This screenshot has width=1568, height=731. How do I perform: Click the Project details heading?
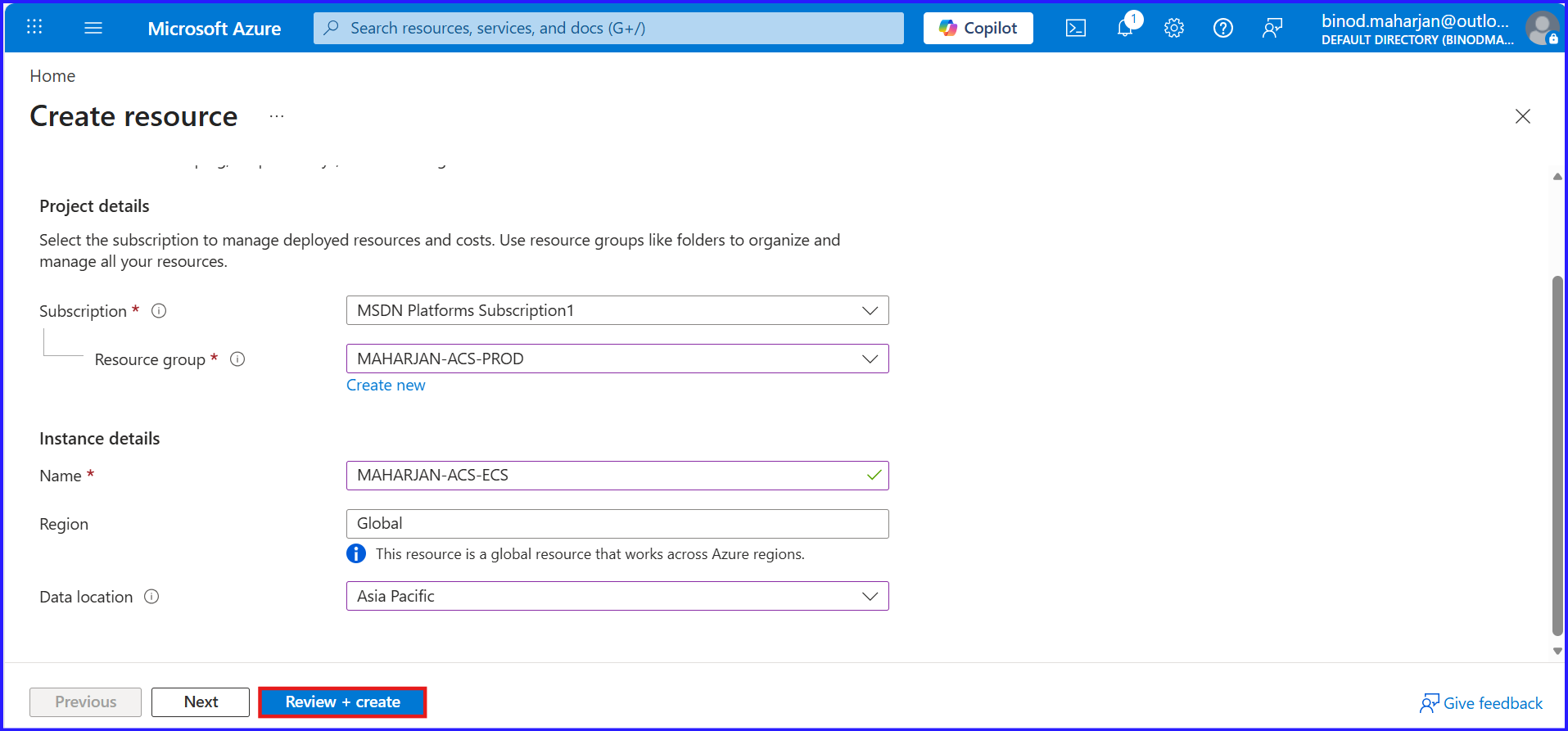[x=94, y=206]
